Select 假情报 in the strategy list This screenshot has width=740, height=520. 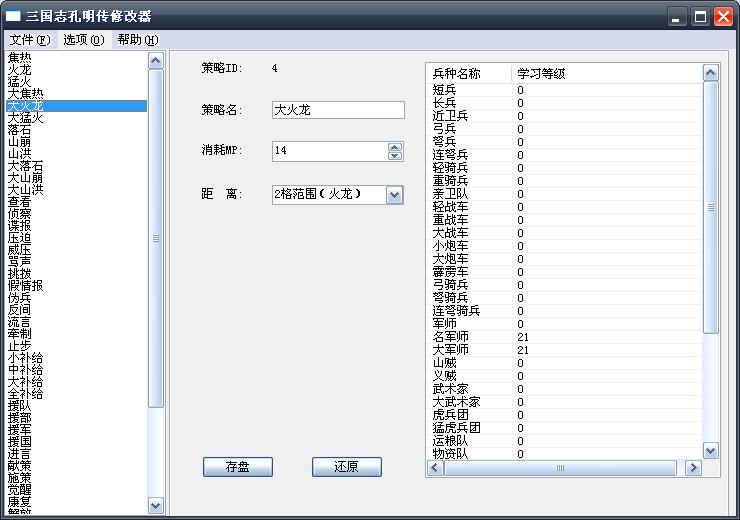click(x=25, y=286)
